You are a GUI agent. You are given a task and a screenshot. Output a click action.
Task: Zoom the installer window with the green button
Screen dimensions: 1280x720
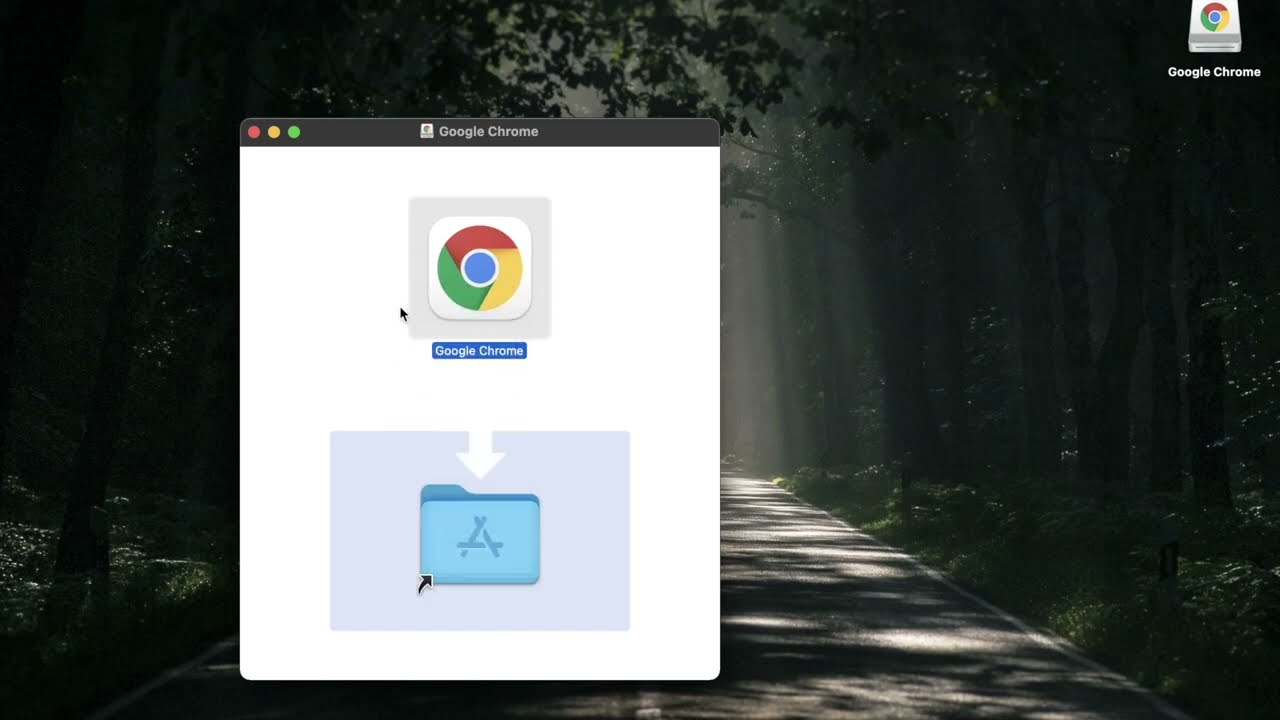[x=294, y=132]
